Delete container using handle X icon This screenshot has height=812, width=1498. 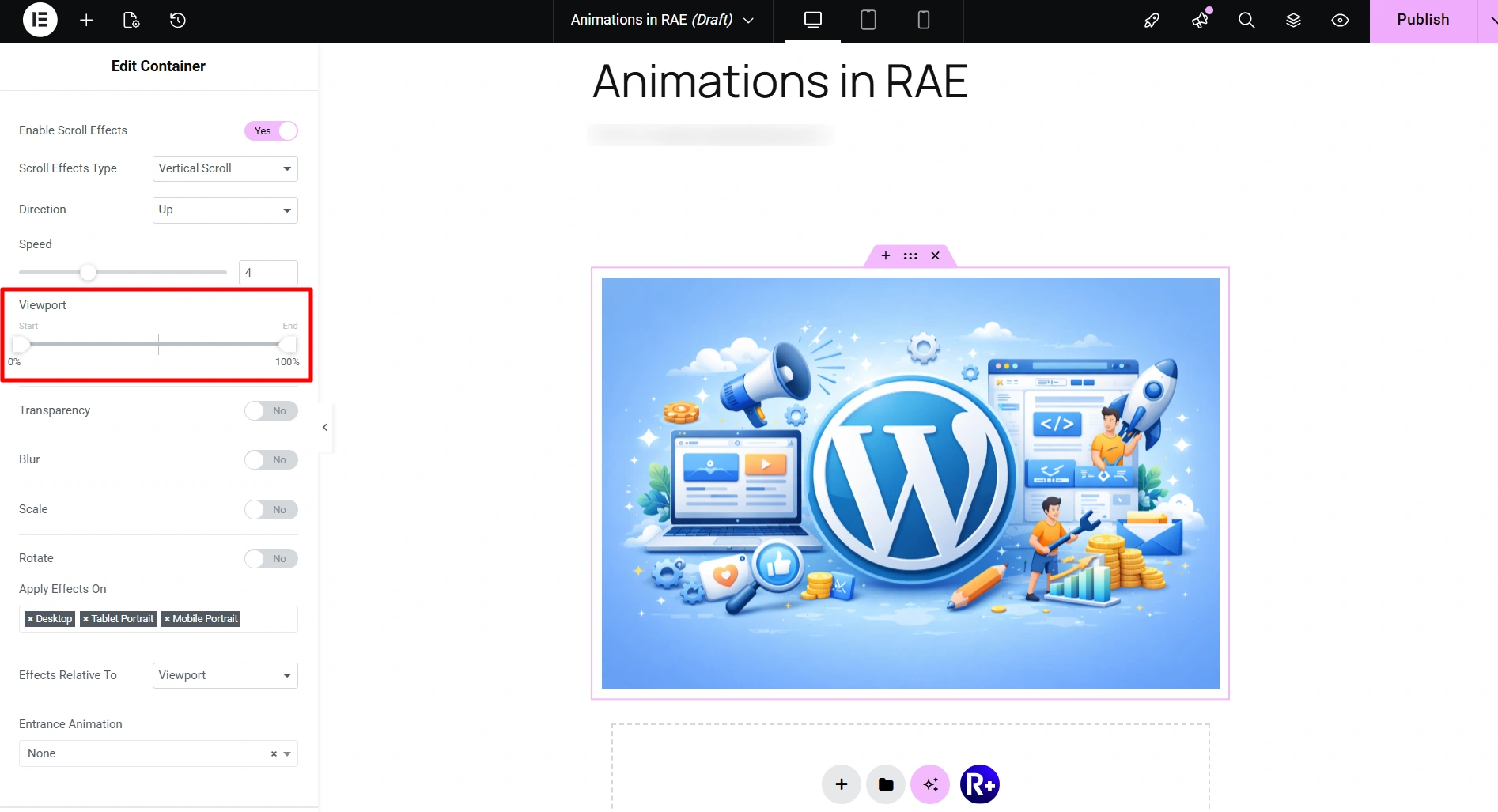tap(935, 255)
